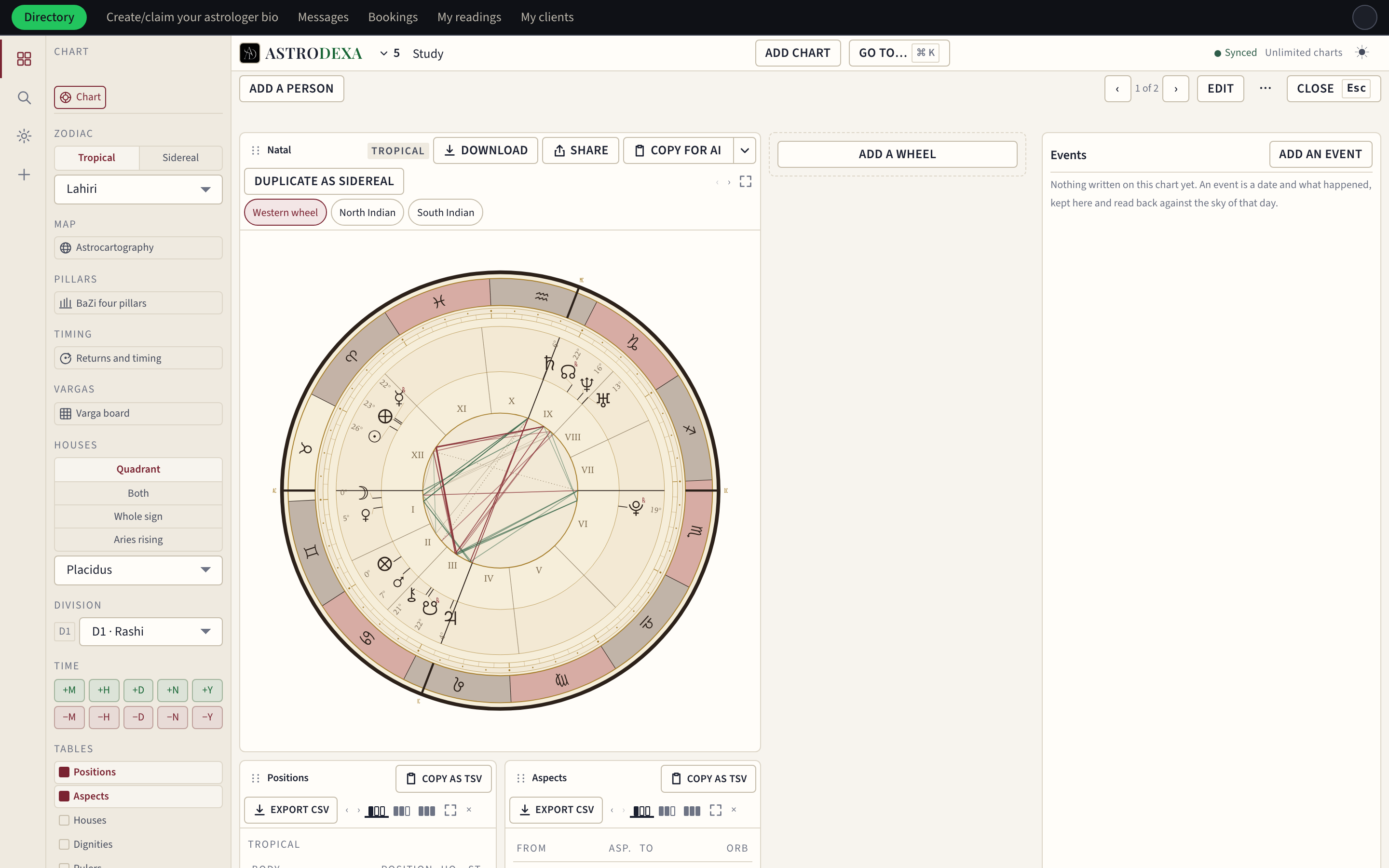Screen dimensions: 1389x868
Task: Open the Placidus house system dropdown
Action: coord(138,570)
